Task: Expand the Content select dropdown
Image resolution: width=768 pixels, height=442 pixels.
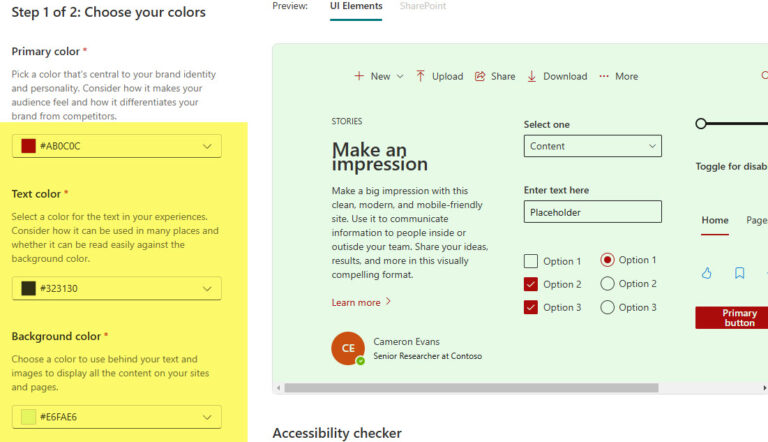Action: click(x=593, y=146)
